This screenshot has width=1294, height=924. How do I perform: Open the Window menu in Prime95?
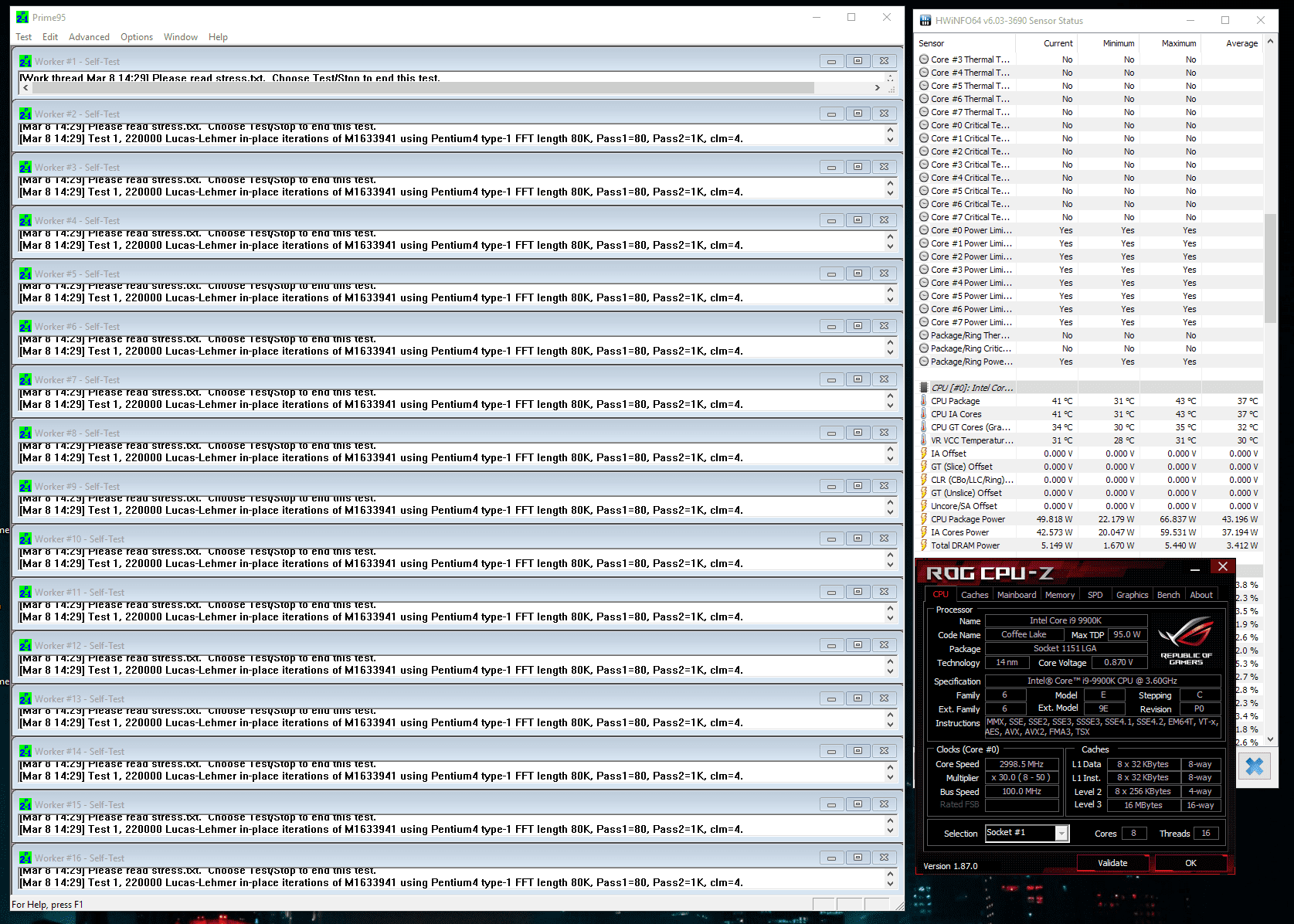pyautogui.click(x=181, y=37)
